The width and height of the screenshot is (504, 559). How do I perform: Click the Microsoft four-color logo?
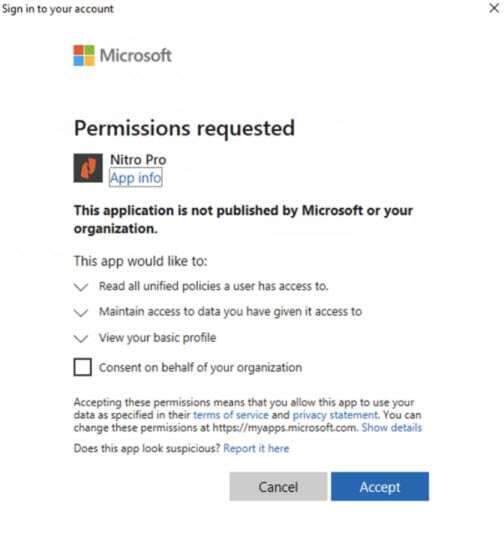pos(84,55)
